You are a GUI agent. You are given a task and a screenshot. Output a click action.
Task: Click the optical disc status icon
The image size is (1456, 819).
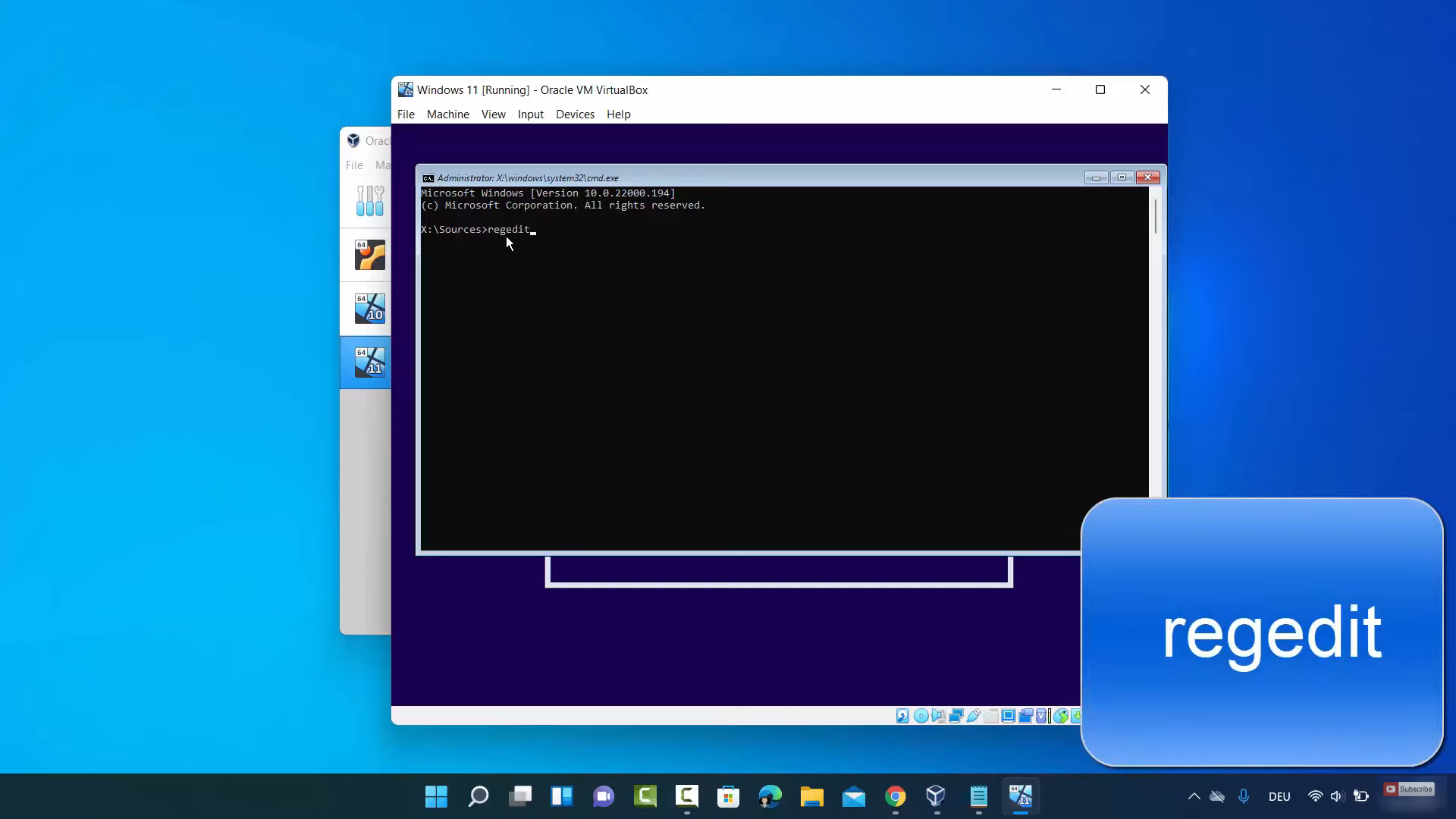pyautogui.click(x=921, y=716)
